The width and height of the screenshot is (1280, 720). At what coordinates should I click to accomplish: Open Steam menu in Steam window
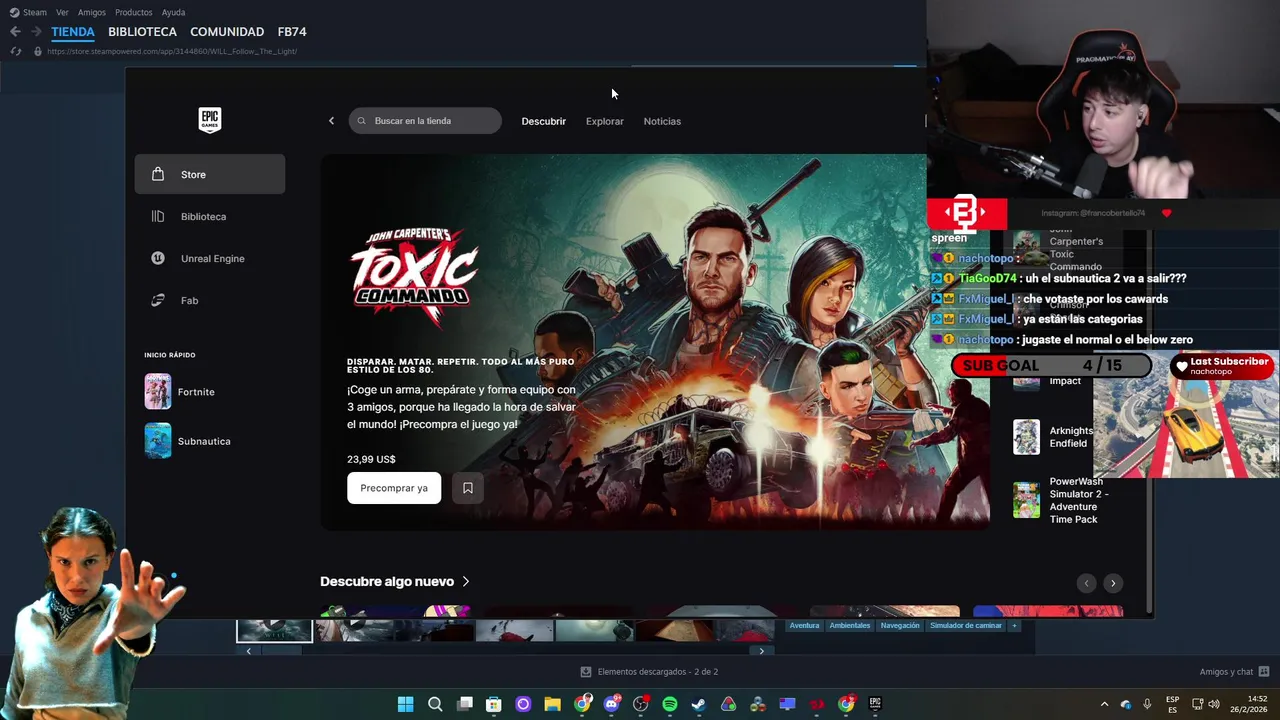pos(28,12)
